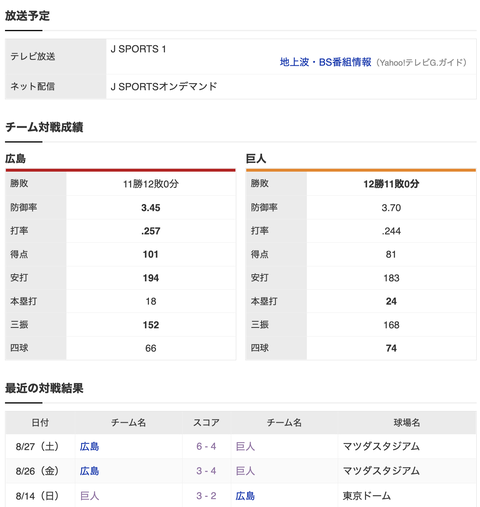Open 巨人 team link in 8/14 row
Screen dimensions: 480x507
[89, 496]
